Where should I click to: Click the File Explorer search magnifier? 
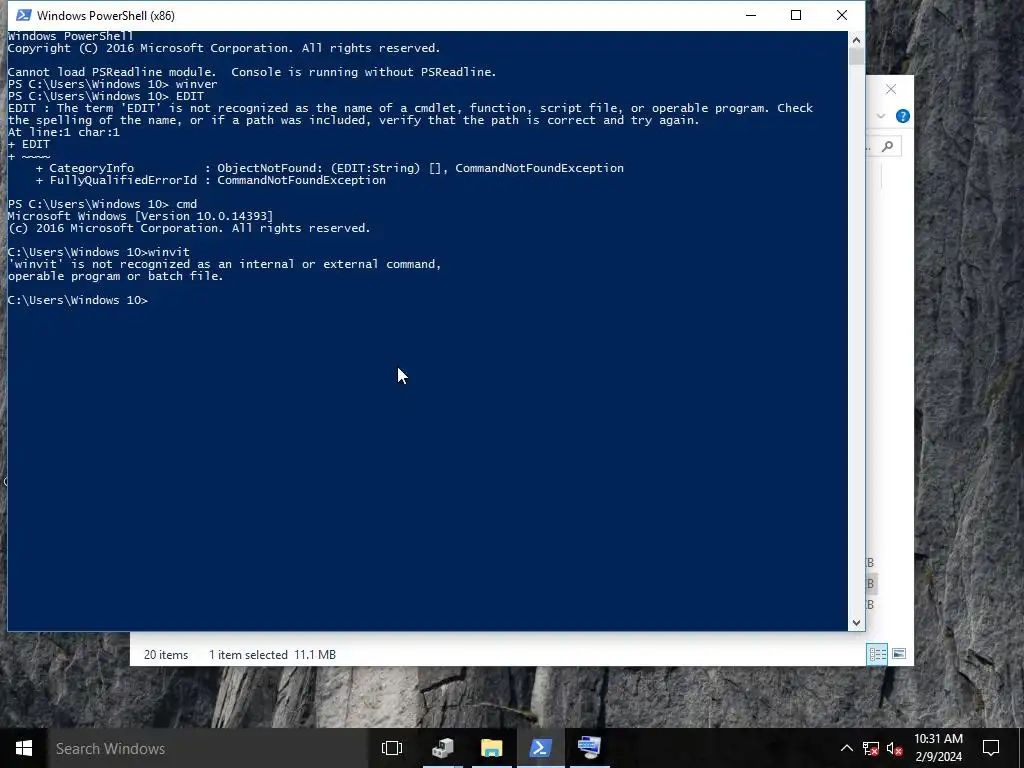coord(887,146)
